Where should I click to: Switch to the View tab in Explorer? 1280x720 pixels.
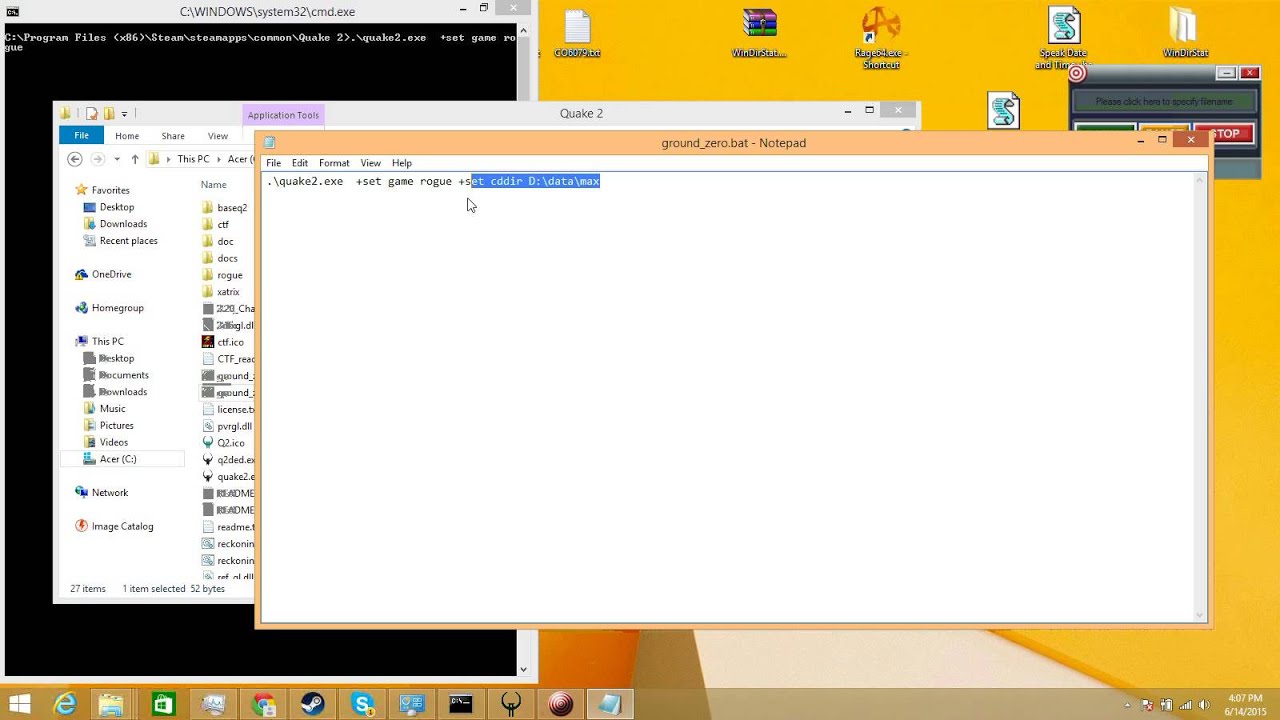point(217,136)
